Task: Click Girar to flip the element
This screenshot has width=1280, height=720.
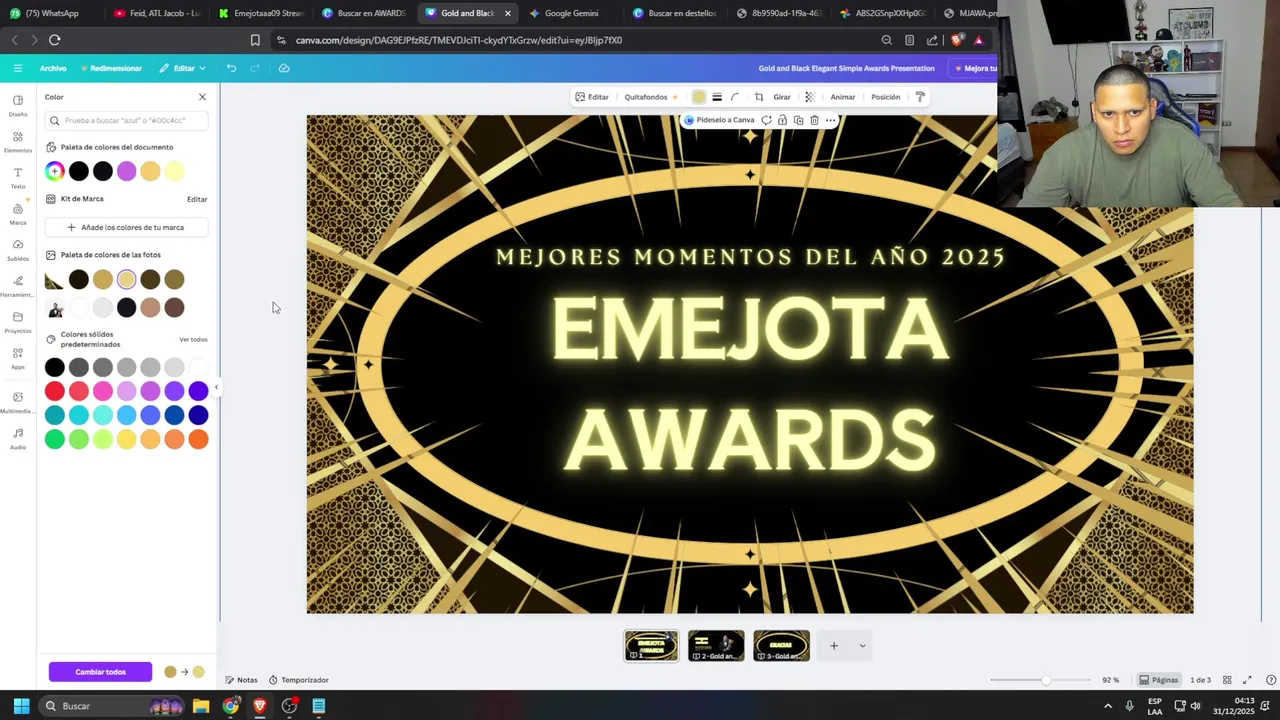Action: pos(782,97)
